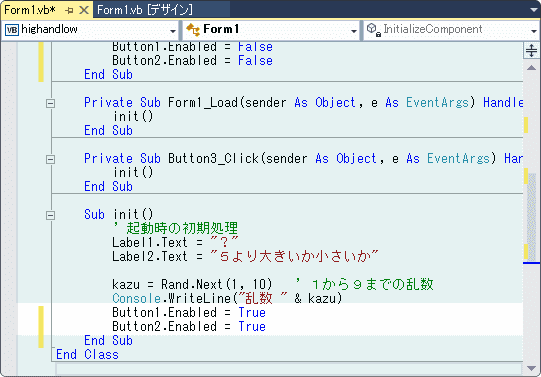The height and width of the screenshot is (377, 541).
Task: Click the string "５より大きいか小さいか"
Action: tap(294, 256)
